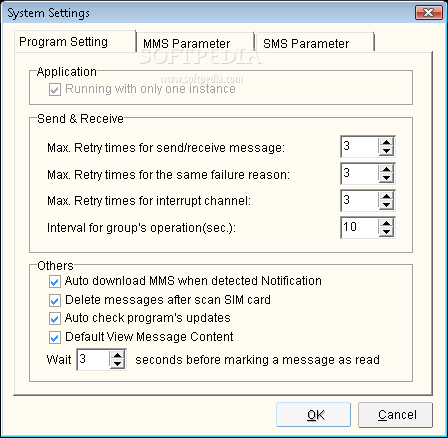This screenshot has height=438, width=448.
Task: Decrease wait seconds before marking as read
Action: point(117,364)
